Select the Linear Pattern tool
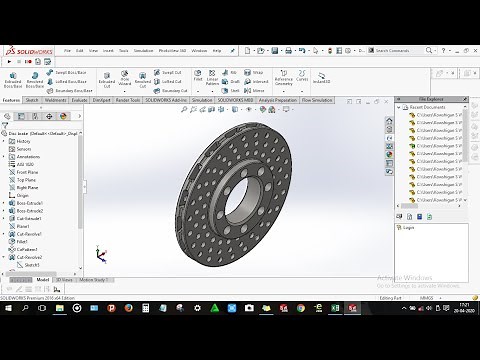This screenshot has width=480, height=360. coord(212,78)
